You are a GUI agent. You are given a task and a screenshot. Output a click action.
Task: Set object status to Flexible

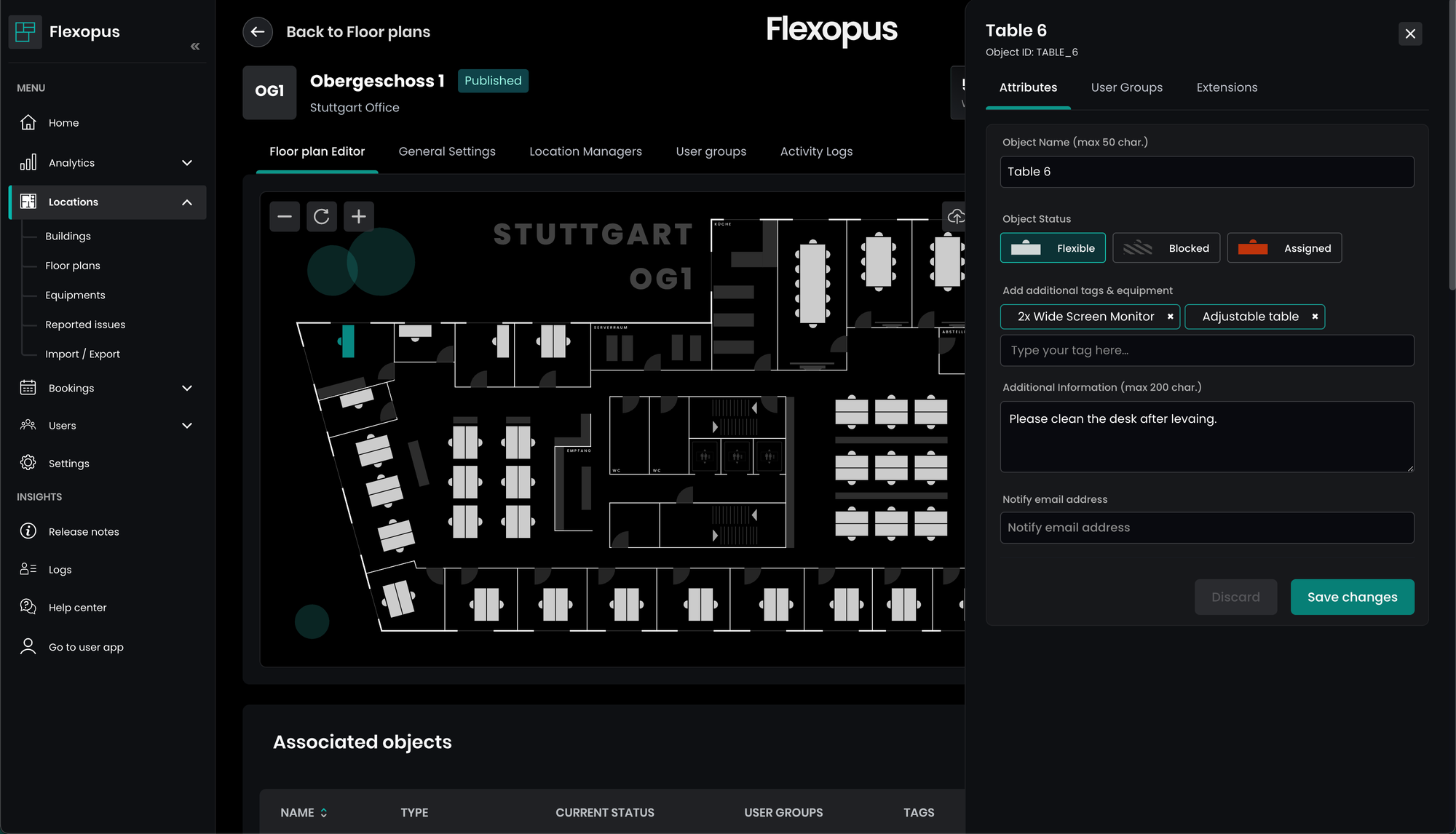click(1053, 248)
